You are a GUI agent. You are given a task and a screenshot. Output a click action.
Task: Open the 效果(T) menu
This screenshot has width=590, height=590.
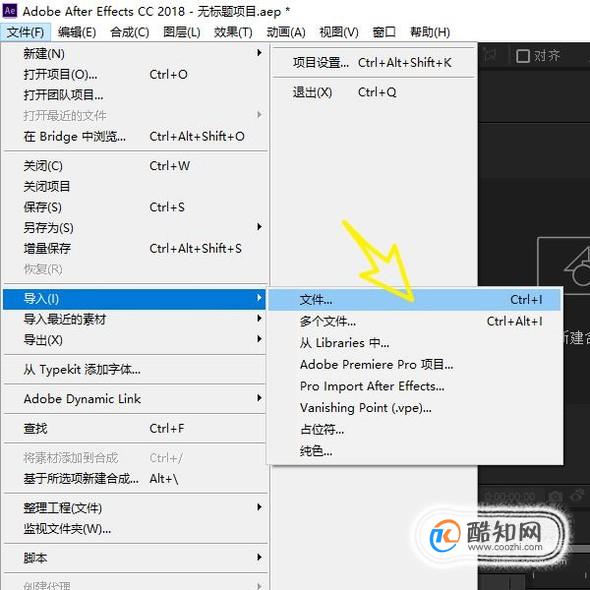pos(233,32)
